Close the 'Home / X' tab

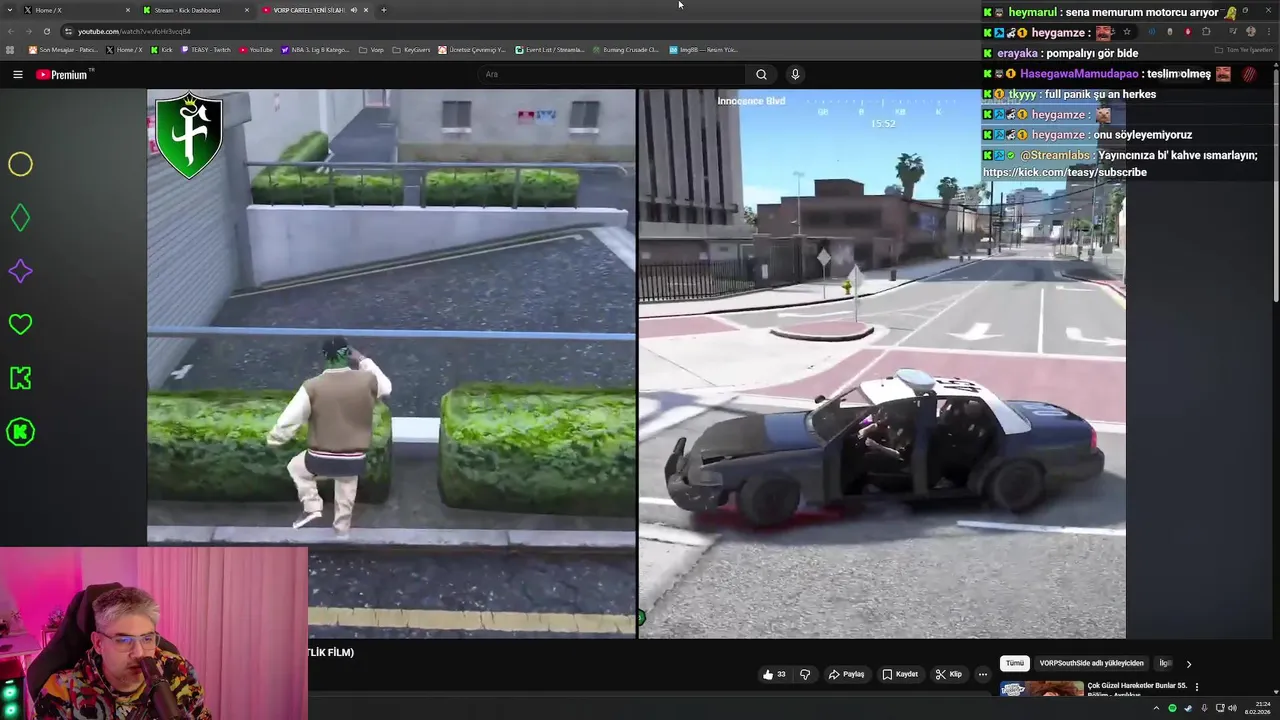pyautogui.click(x=127, y=10)
